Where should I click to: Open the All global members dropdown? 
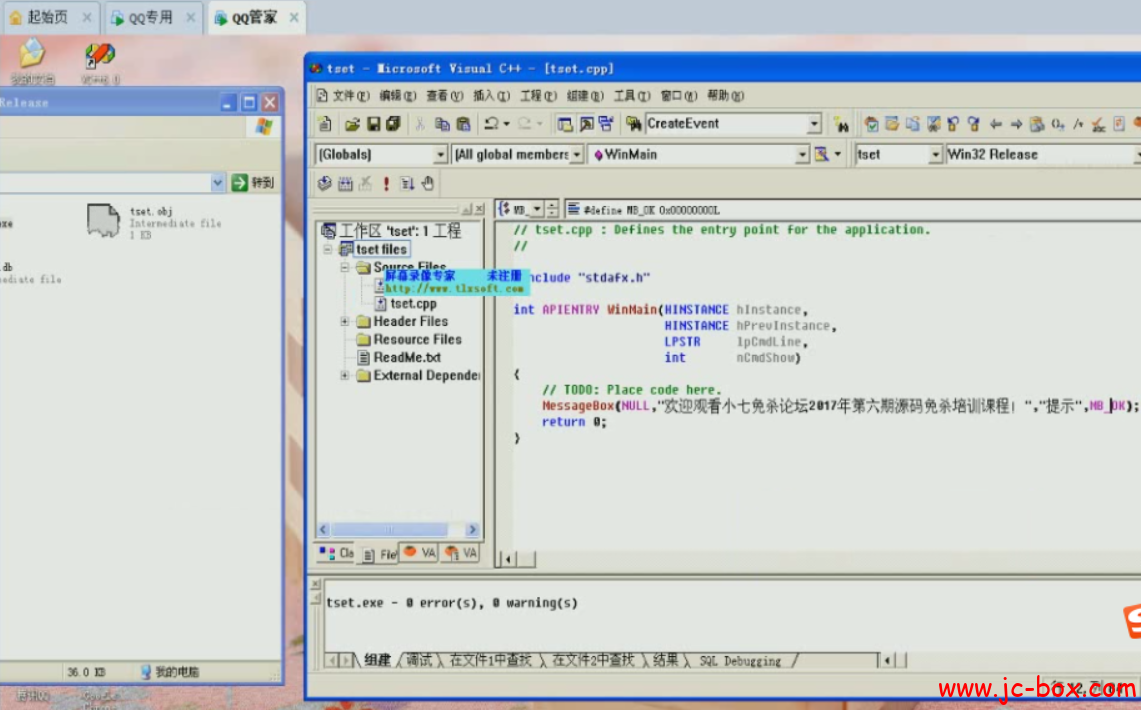point(577,155)
